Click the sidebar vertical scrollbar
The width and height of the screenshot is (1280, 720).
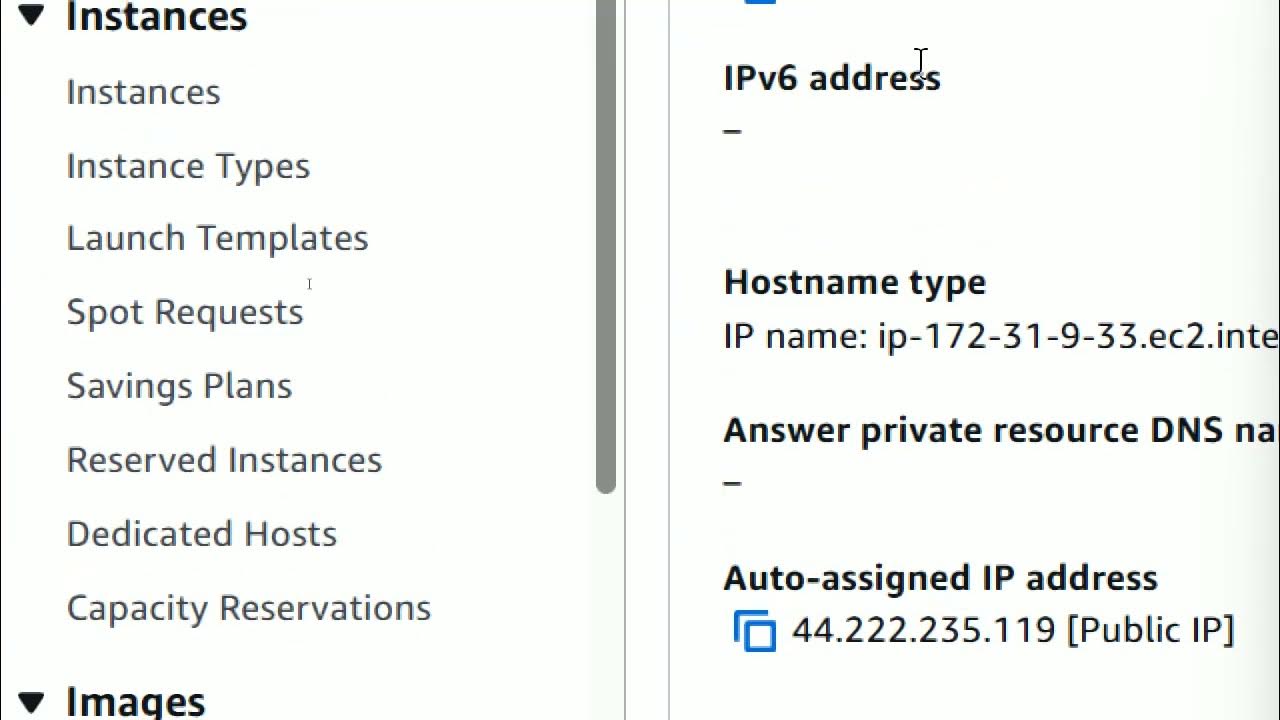606,250
